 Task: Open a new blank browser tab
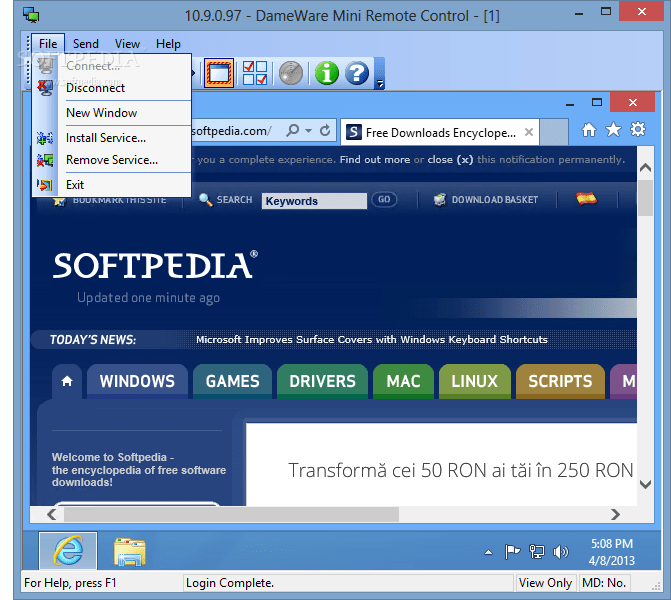tap(554, 132)
